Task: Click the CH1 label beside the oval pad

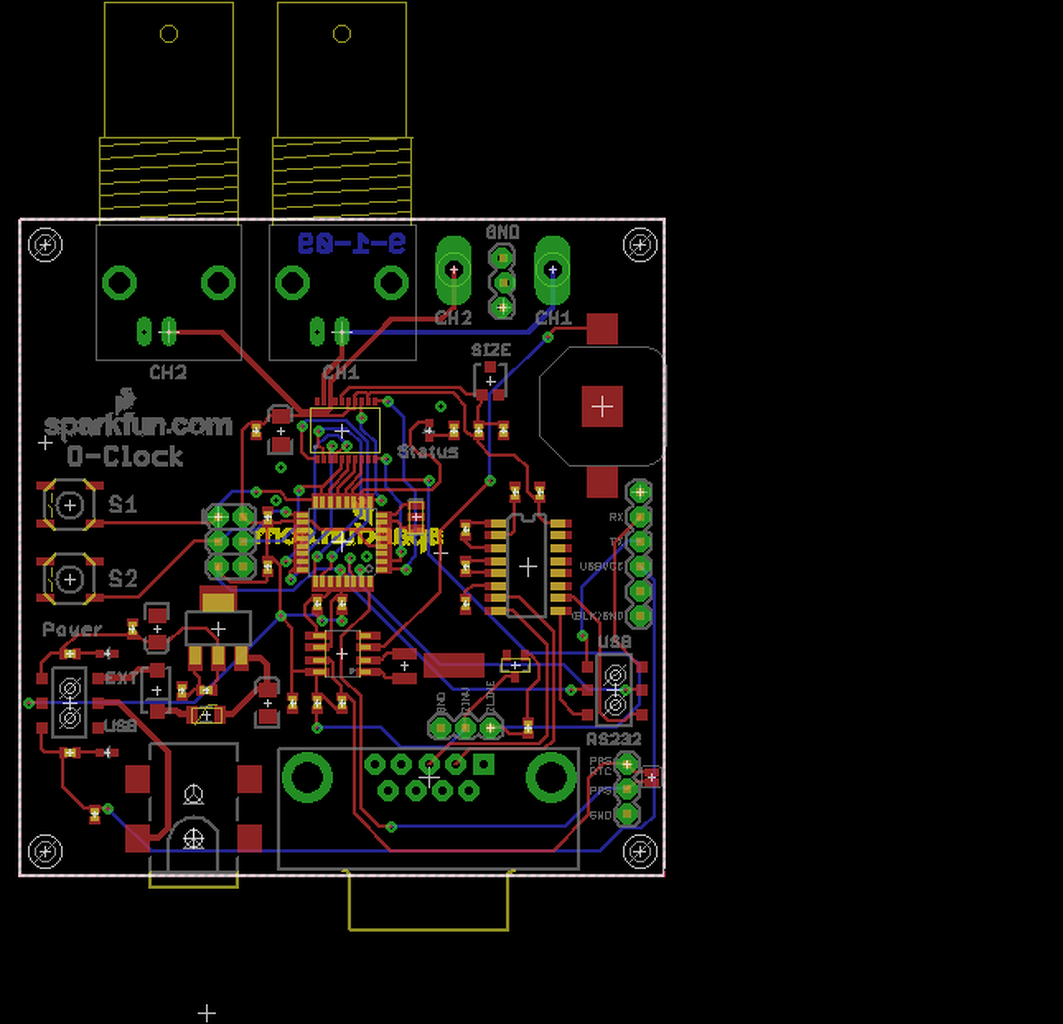Action: coord(554,317)
